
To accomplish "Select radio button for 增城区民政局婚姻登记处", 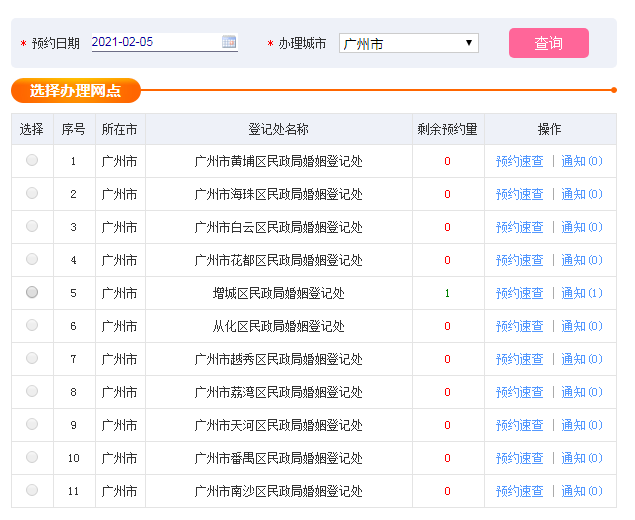I will 32,292.
